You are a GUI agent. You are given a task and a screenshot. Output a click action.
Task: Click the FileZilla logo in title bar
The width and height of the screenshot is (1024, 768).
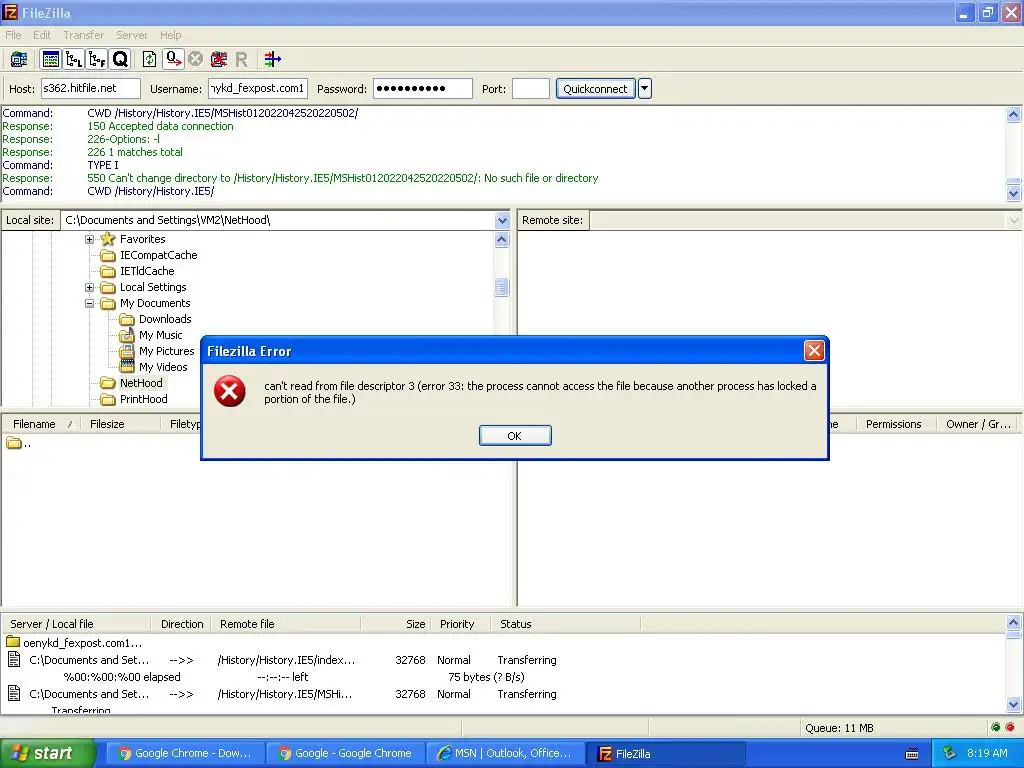coord(10,12)
